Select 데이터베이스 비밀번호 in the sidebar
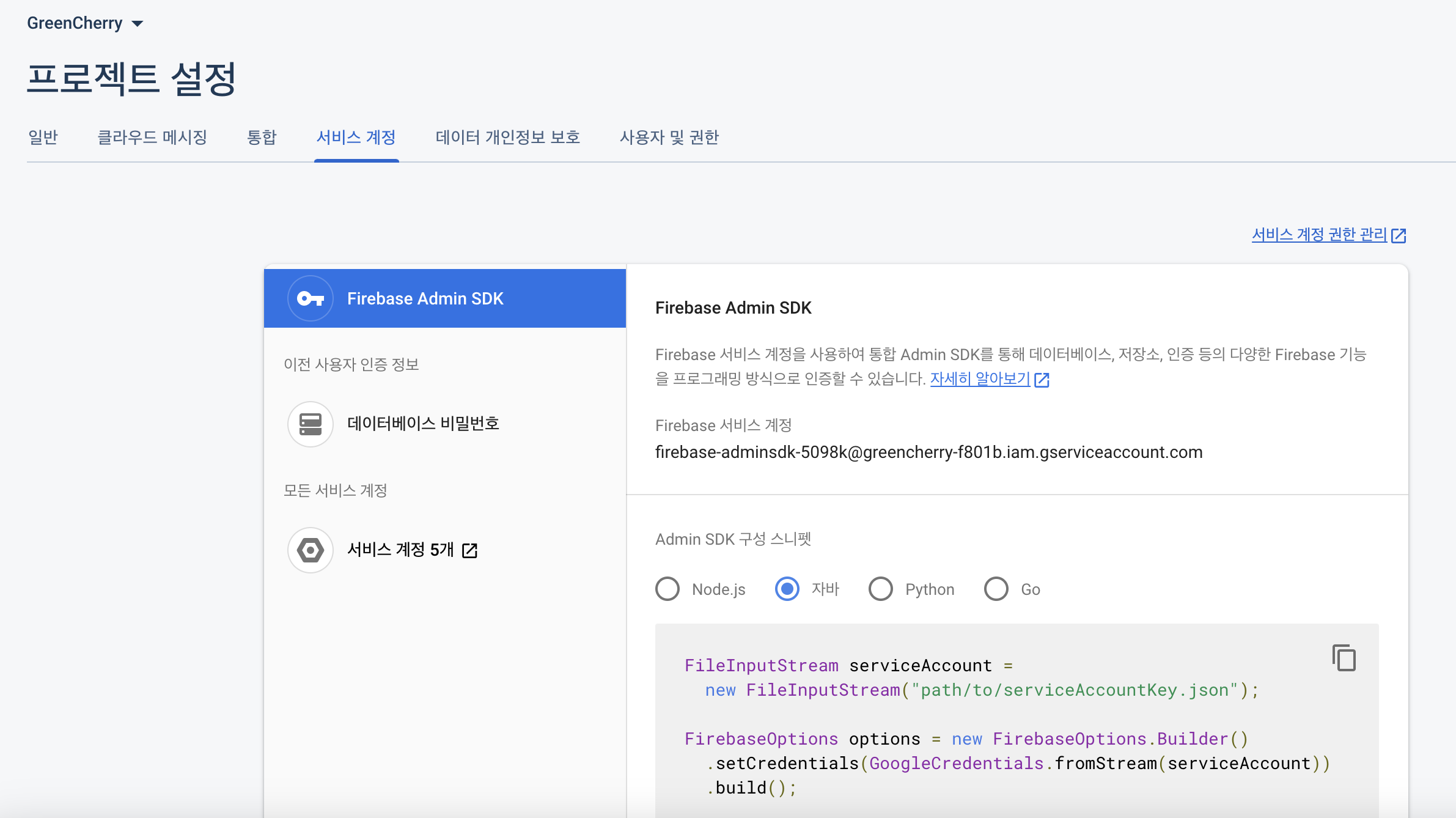The image size is (1456, 818). click(x=423, y=424)
